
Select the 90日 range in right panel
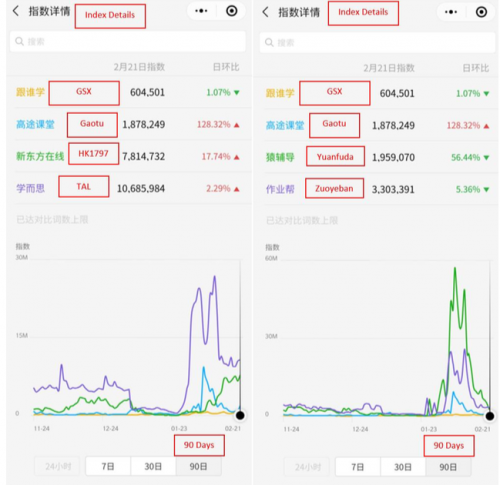[x=448, y=467]
